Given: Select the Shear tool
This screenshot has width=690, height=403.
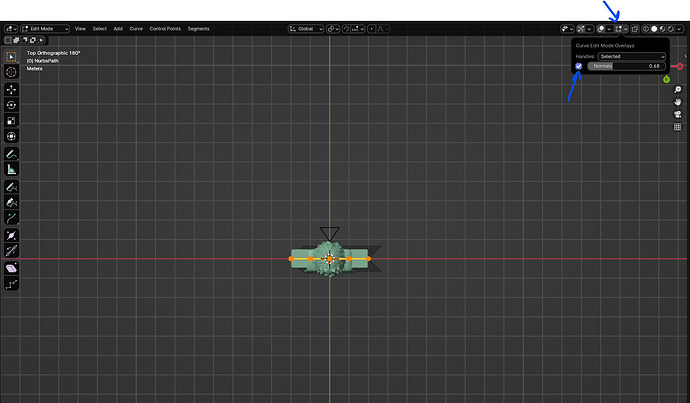Looking at the screenshot, I should tap(11, 268).
